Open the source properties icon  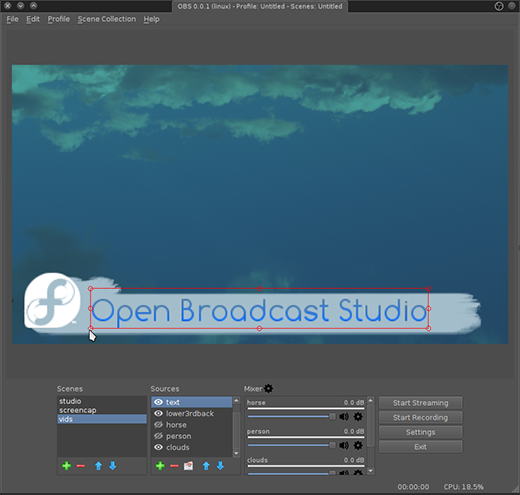click(188, 466)
